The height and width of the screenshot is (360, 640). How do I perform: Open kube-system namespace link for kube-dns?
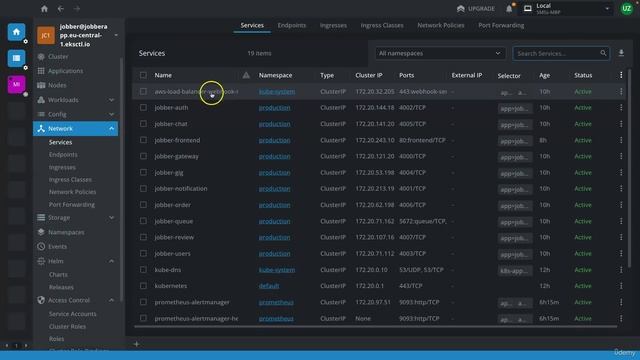pyautogui.click(x=277, y=270)
